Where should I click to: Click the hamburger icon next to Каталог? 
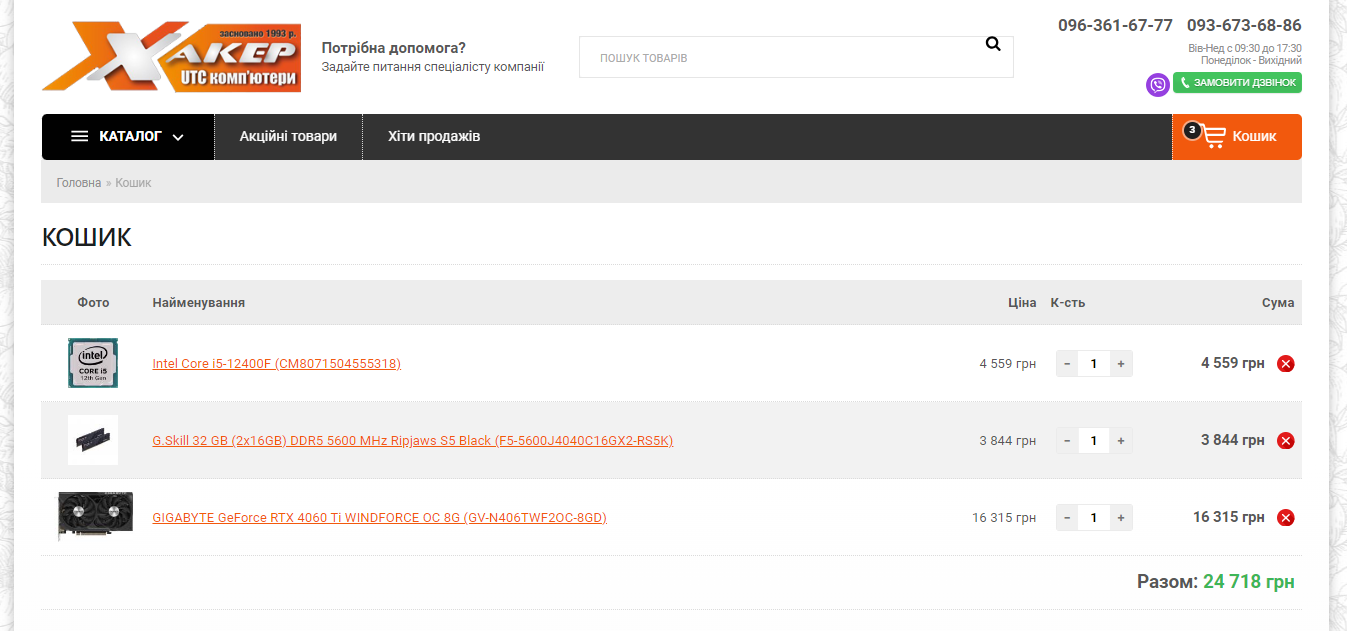[80, 137]
